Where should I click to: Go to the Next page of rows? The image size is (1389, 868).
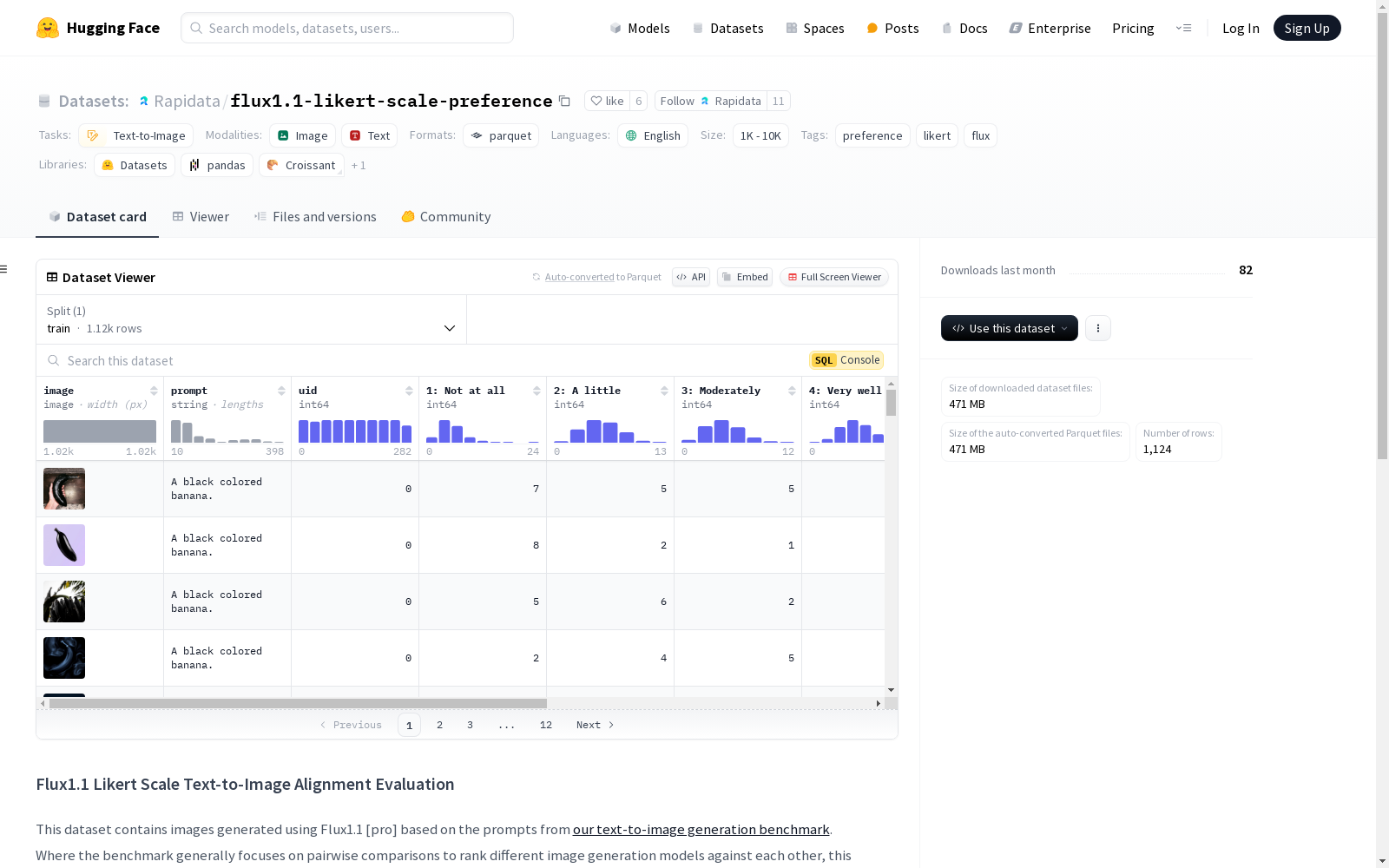pyautogui.click(x=596, y=725)
